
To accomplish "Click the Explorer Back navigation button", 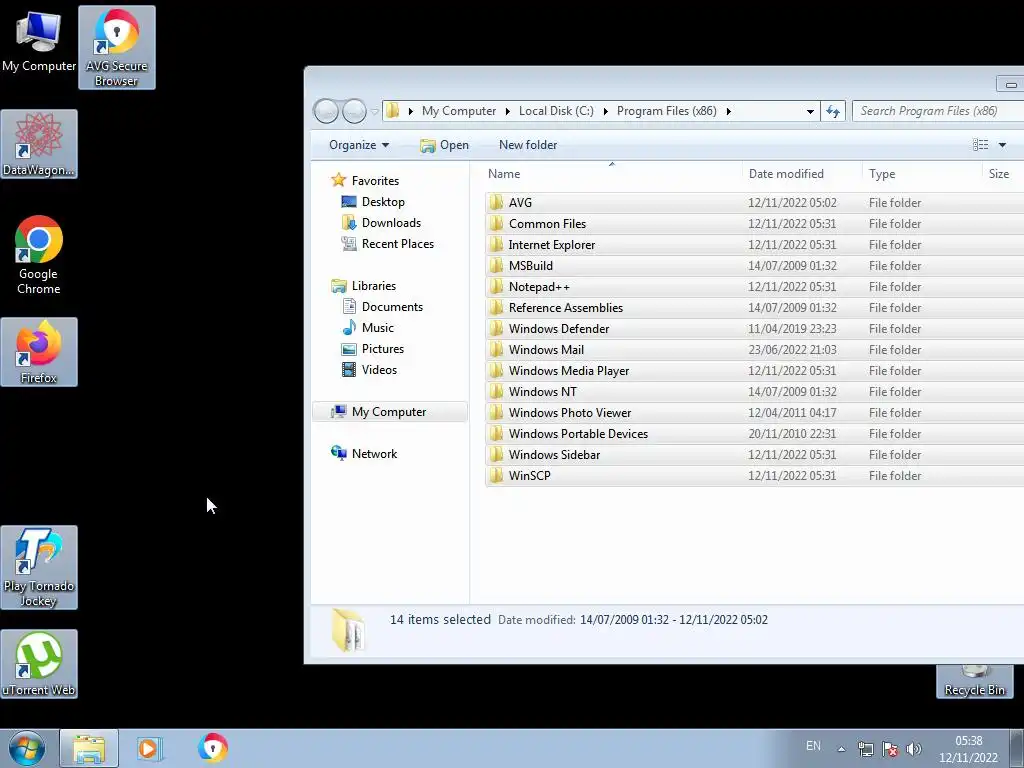I will 326,111.
